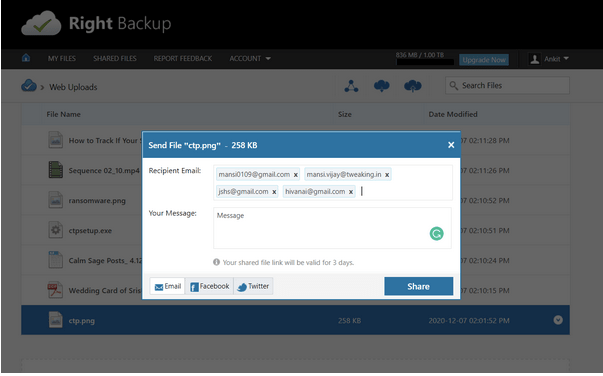The height and width of the screenshot is (376, 603).
Task: Sort by File Name column header
Action: (63, 114)
